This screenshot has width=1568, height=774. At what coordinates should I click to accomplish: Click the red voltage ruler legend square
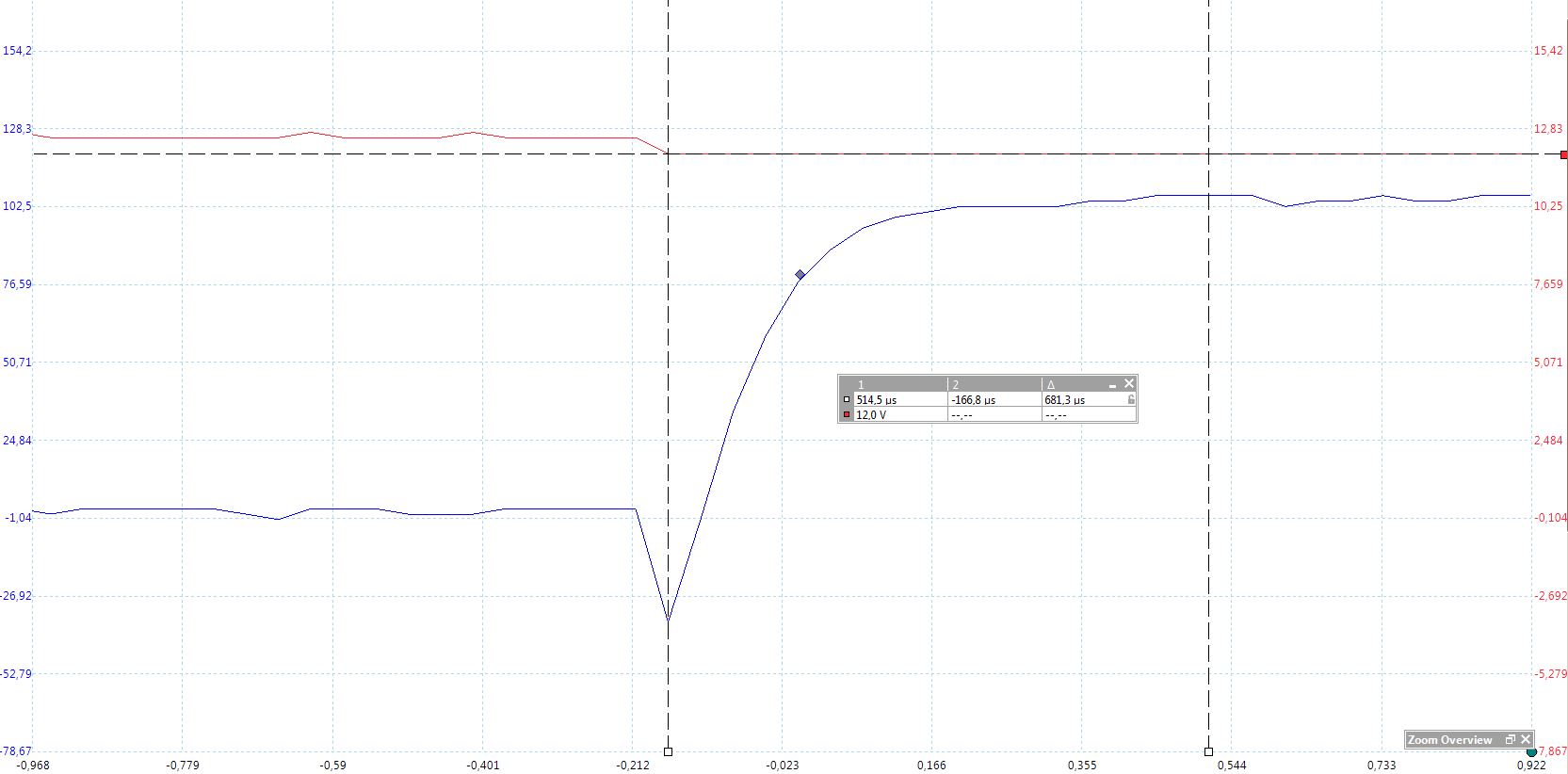coord(847,415)
